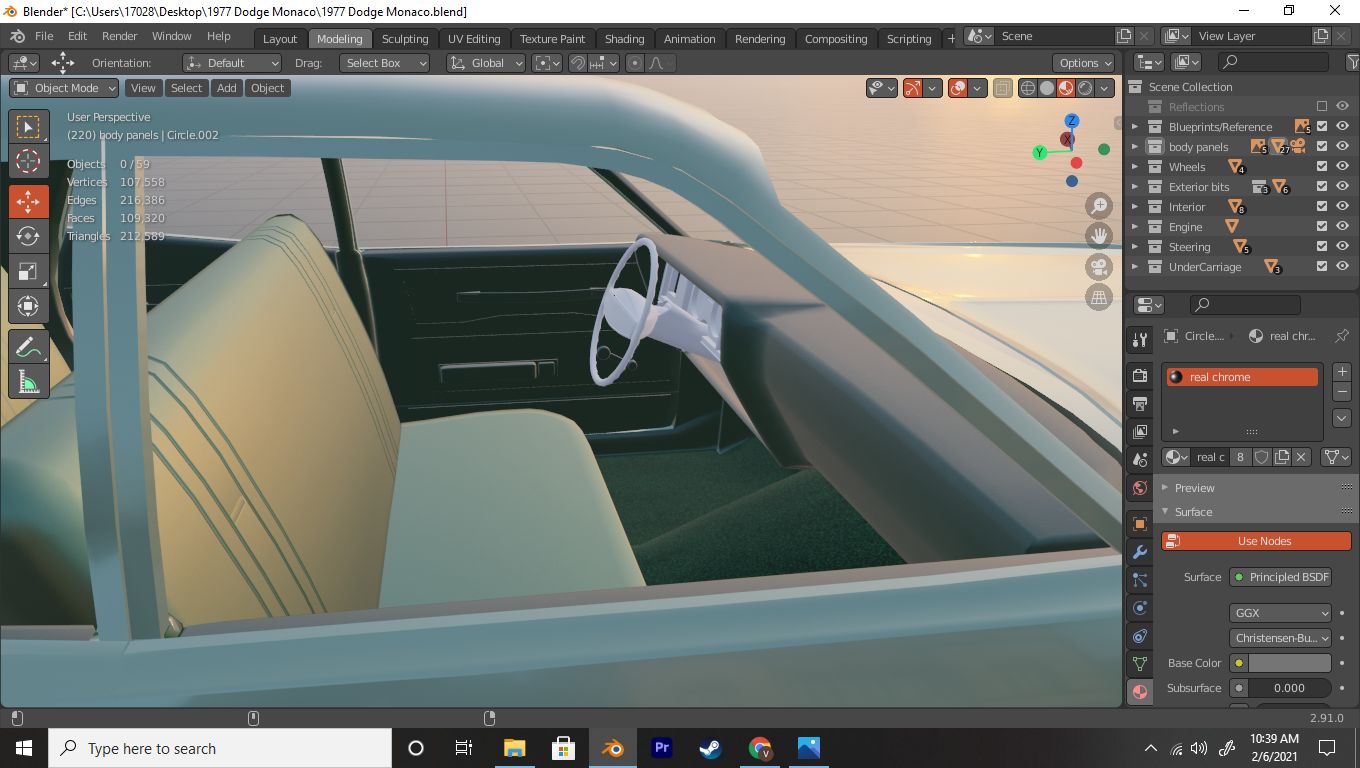Hide the Wheels collection
This screenshot has height=768, width=1360.
tap(1342, 167)
